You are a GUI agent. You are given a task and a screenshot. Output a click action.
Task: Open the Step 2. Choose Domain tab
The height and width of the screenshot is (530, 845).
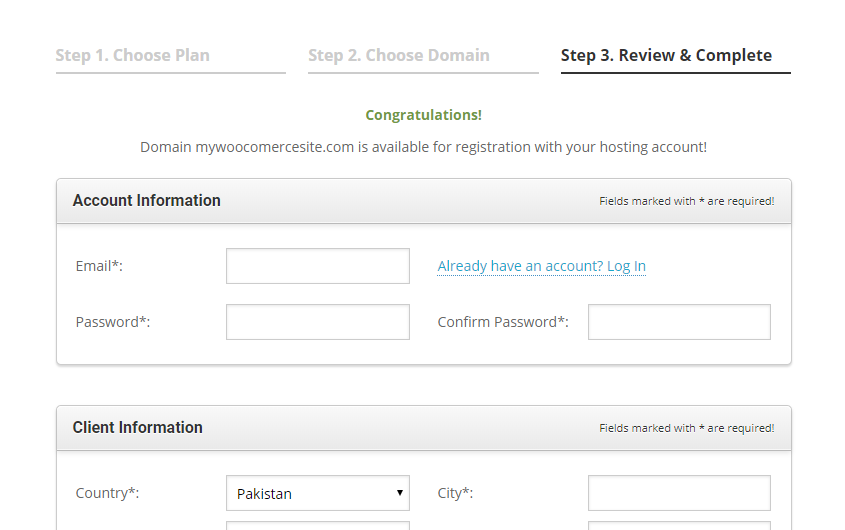399,56
